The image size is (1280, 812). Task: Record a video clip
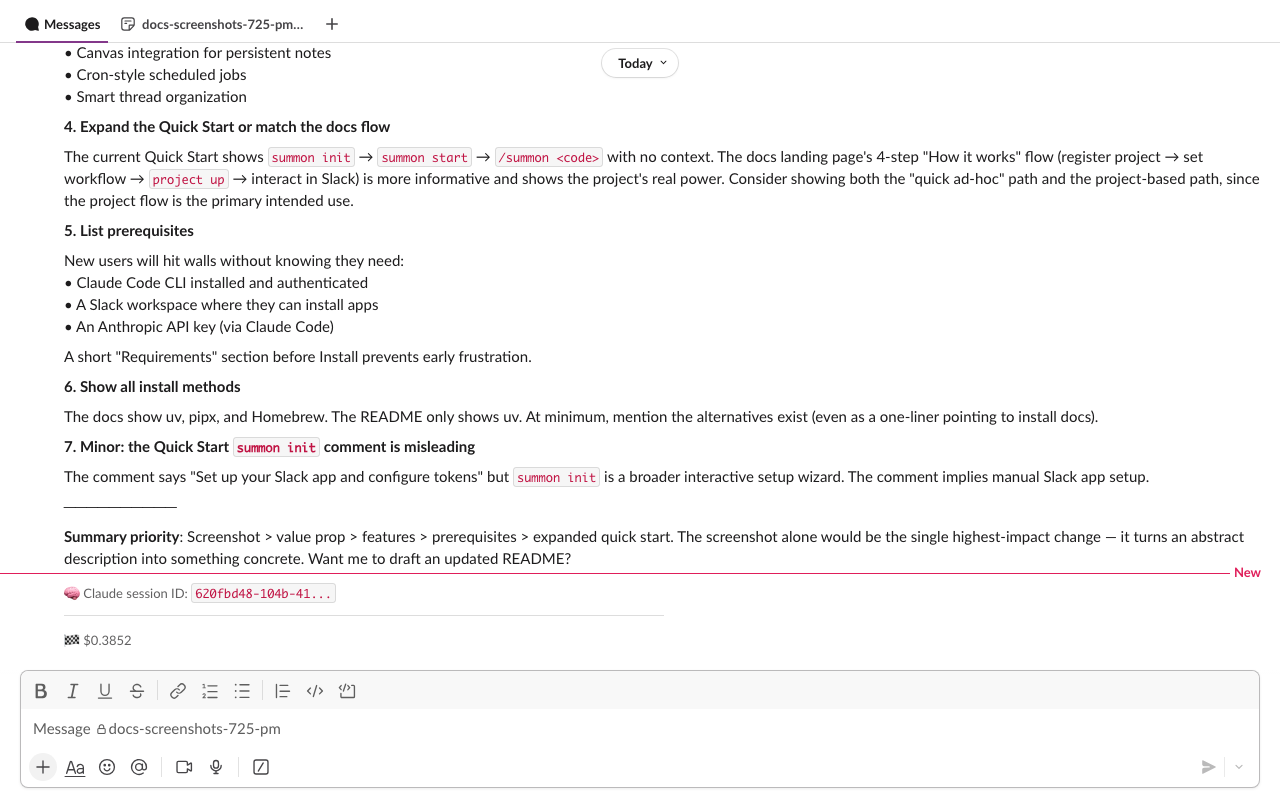[183, 767]
